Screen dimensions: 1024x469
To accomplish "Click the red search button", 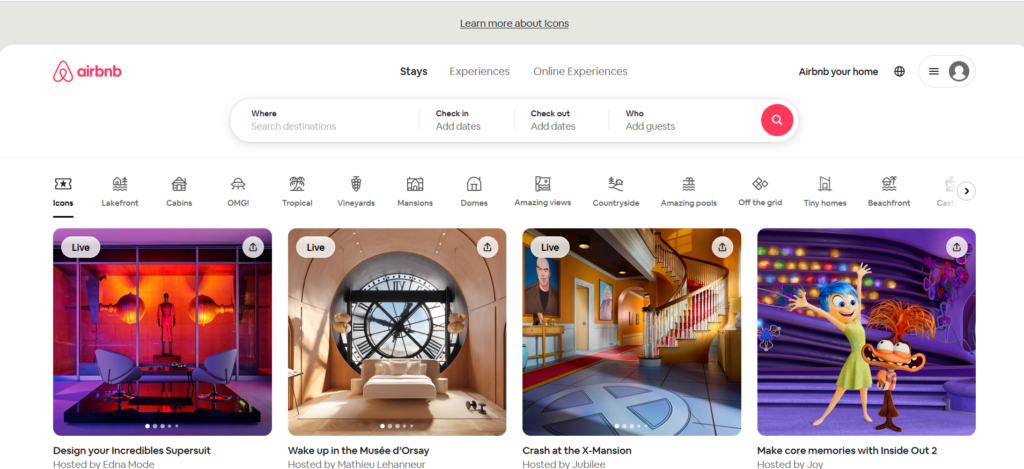I will [x=777, y=120].
